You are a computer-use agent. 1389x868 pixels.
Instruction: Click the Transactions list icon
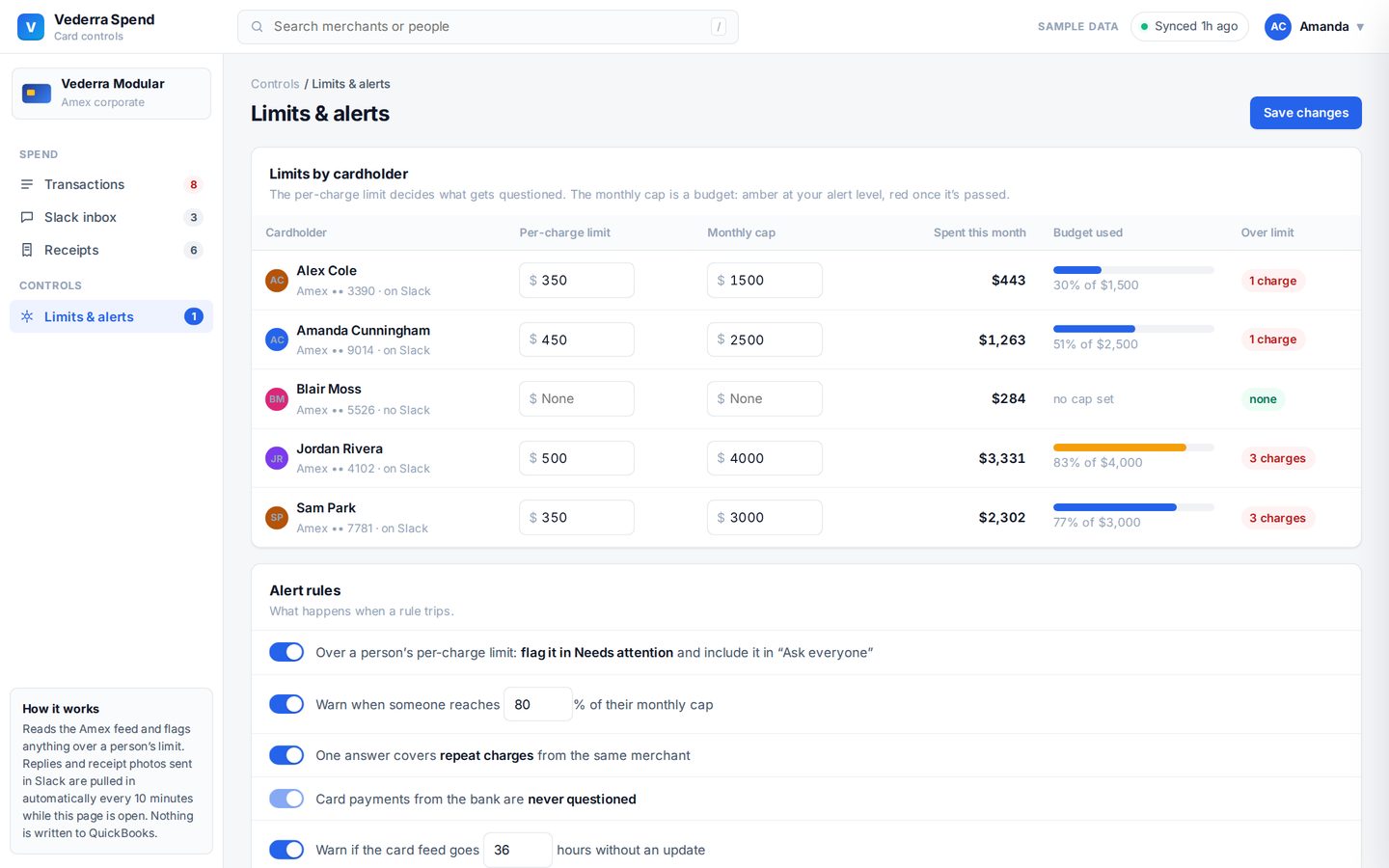click(x=27, y=184)
